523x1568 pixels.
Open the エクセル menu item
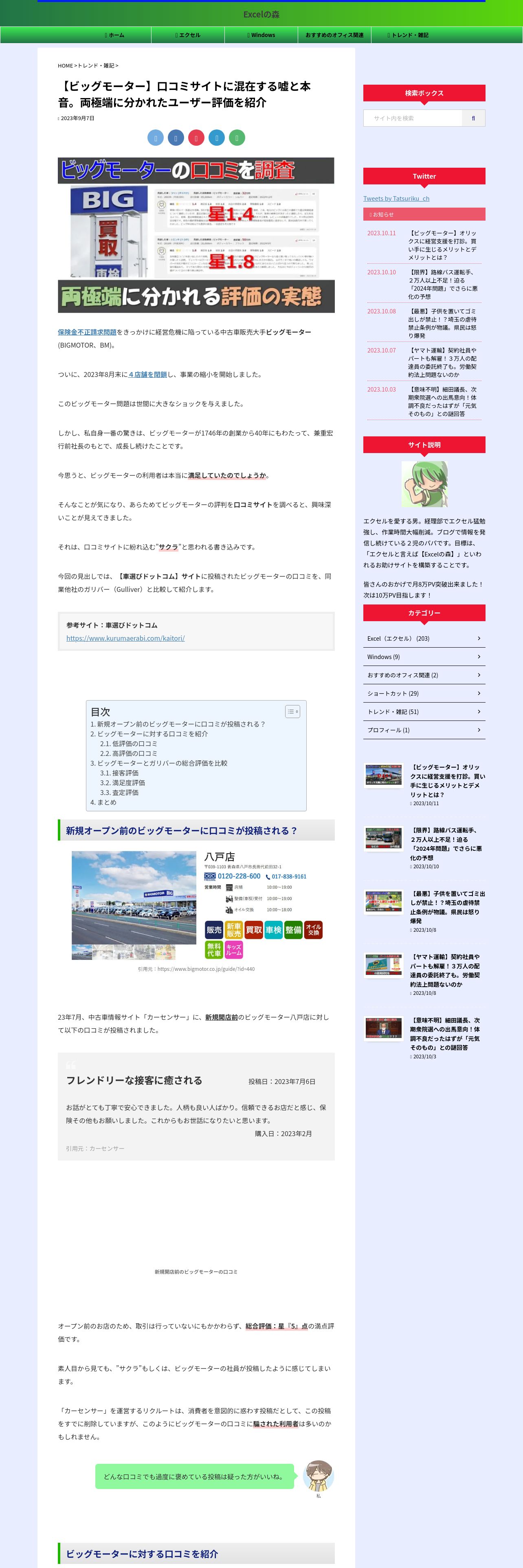[x=188, y=35]
